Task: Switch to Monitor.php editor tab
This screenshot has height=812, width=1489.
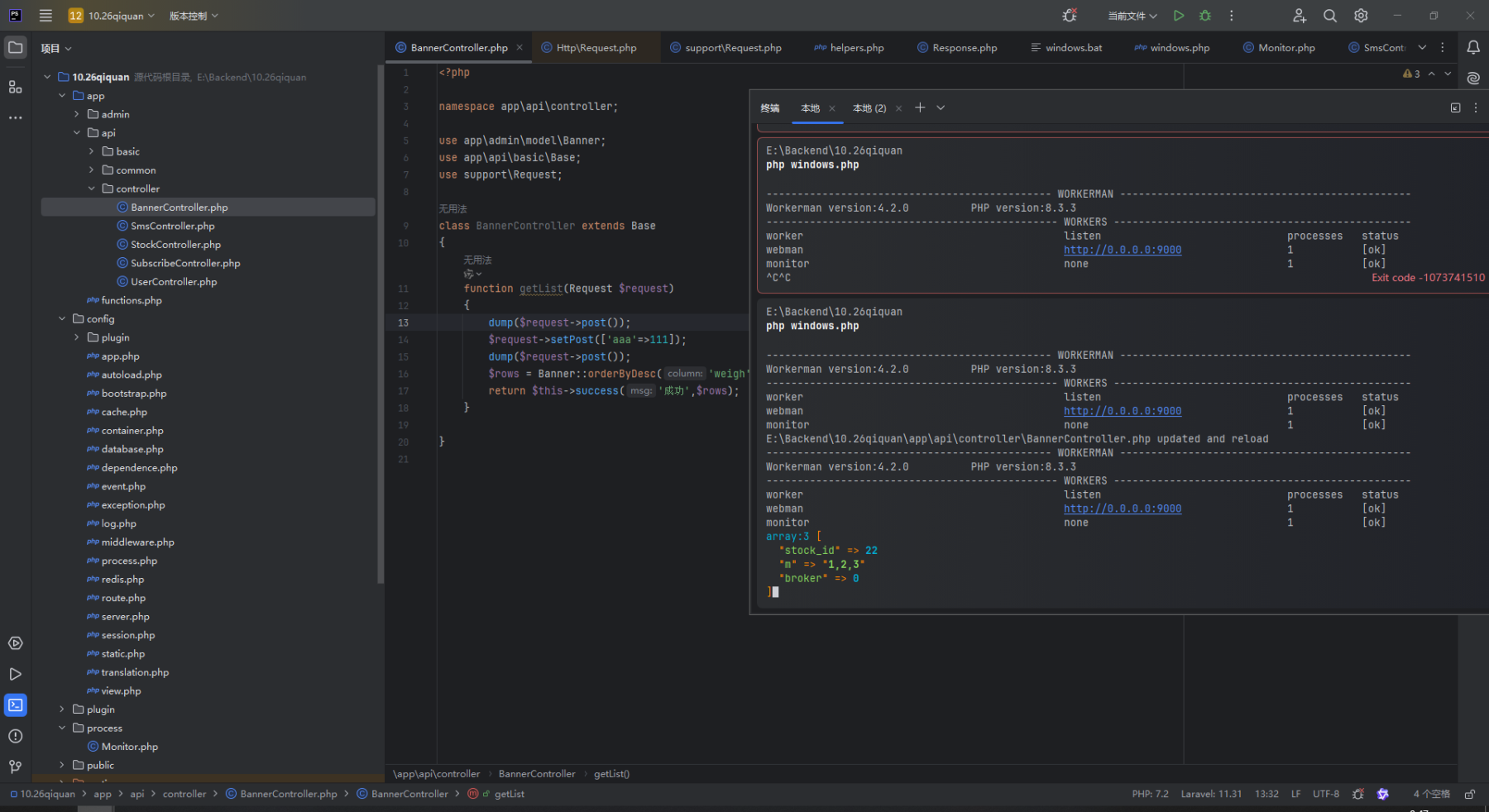Action: (1279, 48)
